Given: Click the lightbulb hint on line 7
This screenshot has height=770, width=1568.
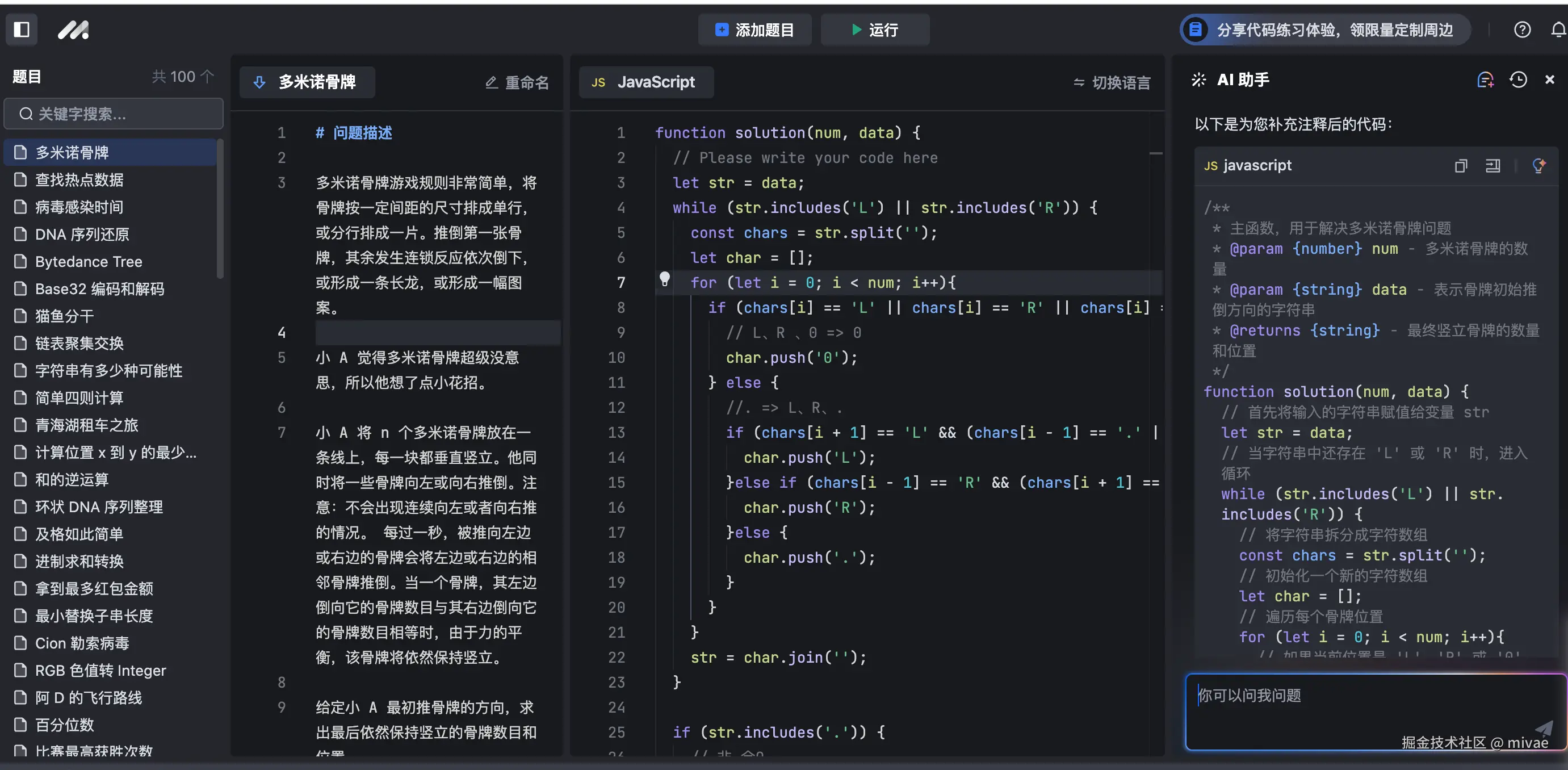Looking at the screenshot, I should click(x=665, y=279).
